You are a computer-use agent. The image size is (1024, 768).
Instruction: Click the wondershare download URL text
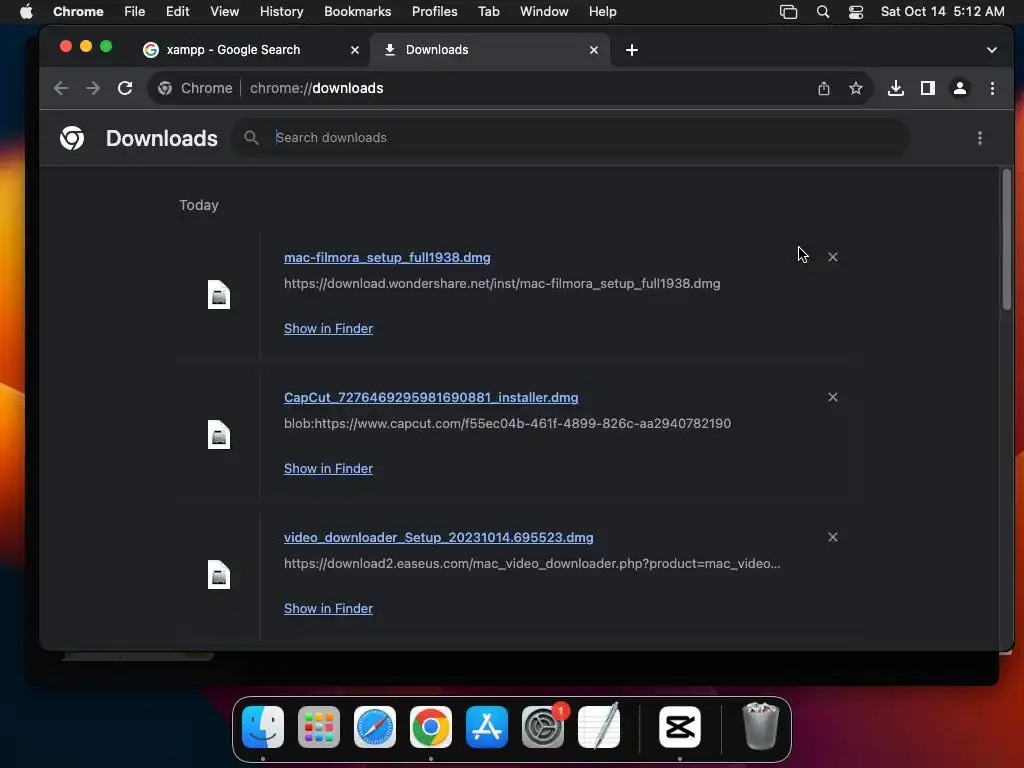pyautogui.click(x=502, y=283)
